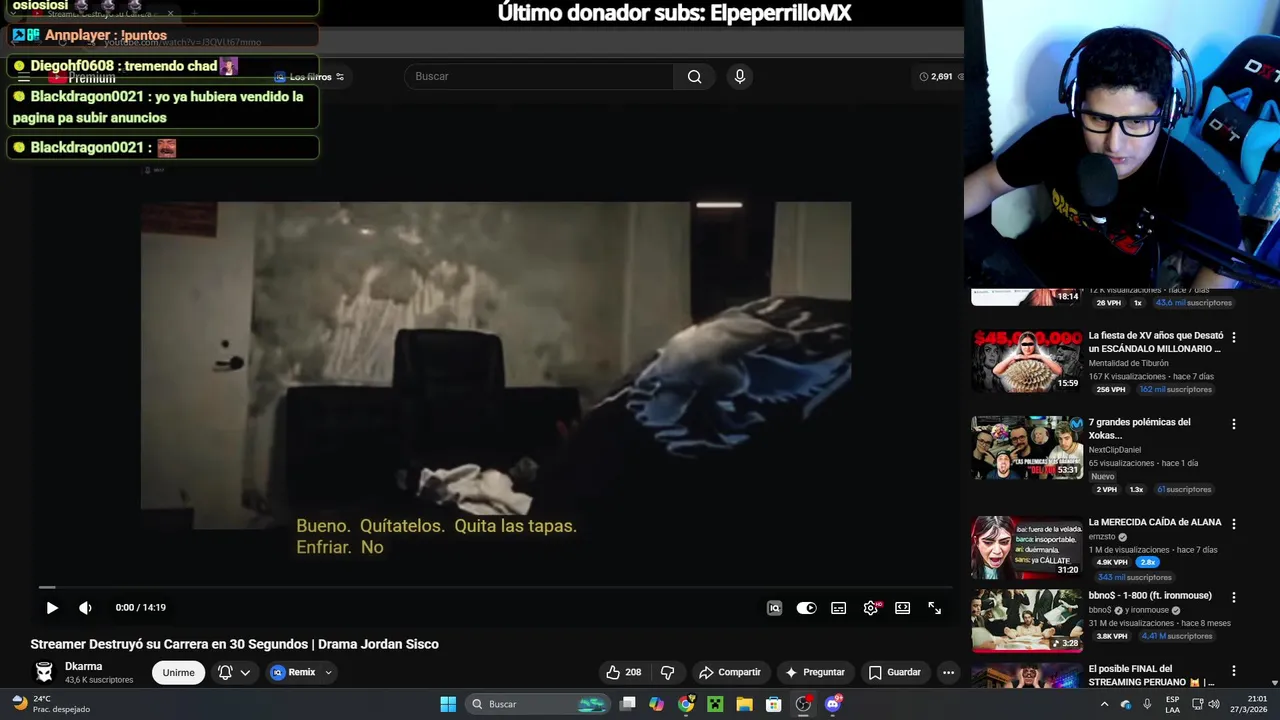
Task: Open the volume control in the system tray
Action: click(1213, 704)
